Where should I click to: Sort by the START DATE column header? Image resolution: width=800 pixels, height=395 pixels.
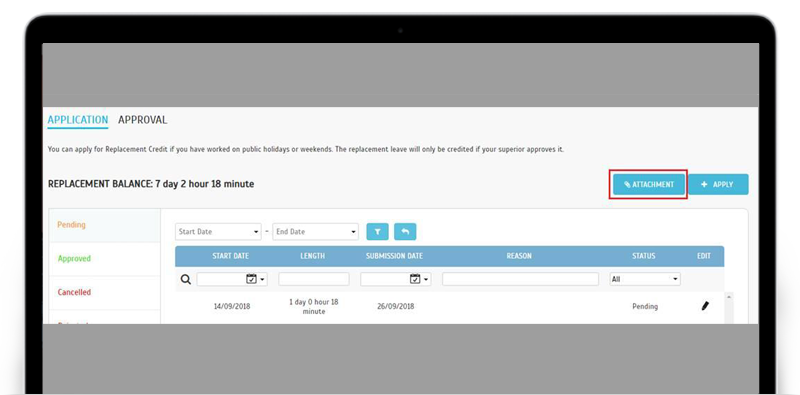[231, 256]
